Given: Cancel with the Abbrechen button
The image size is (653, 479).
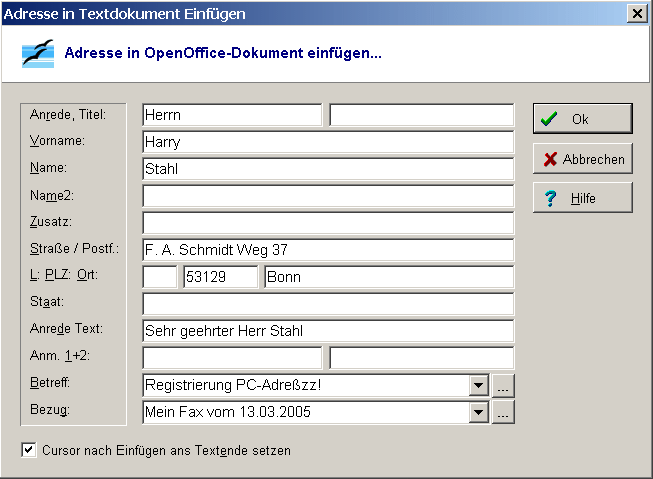Looking at the screenshot, I should pyautogui.click(x=583, y=159).
